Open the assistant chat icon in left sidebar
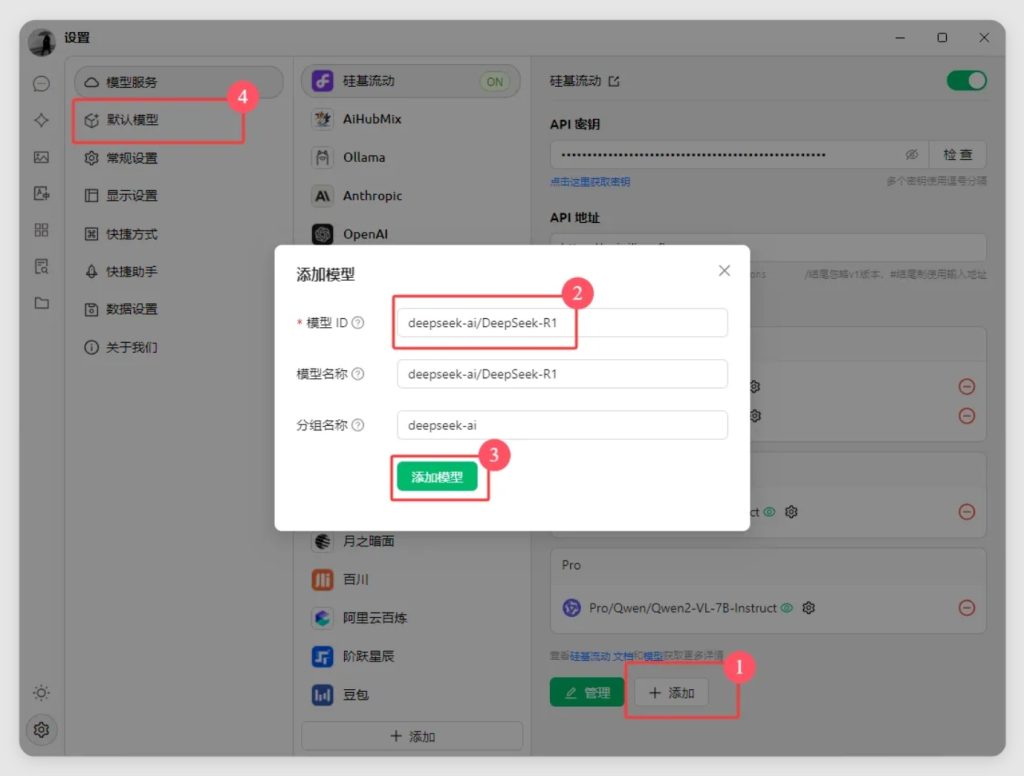 41,84
